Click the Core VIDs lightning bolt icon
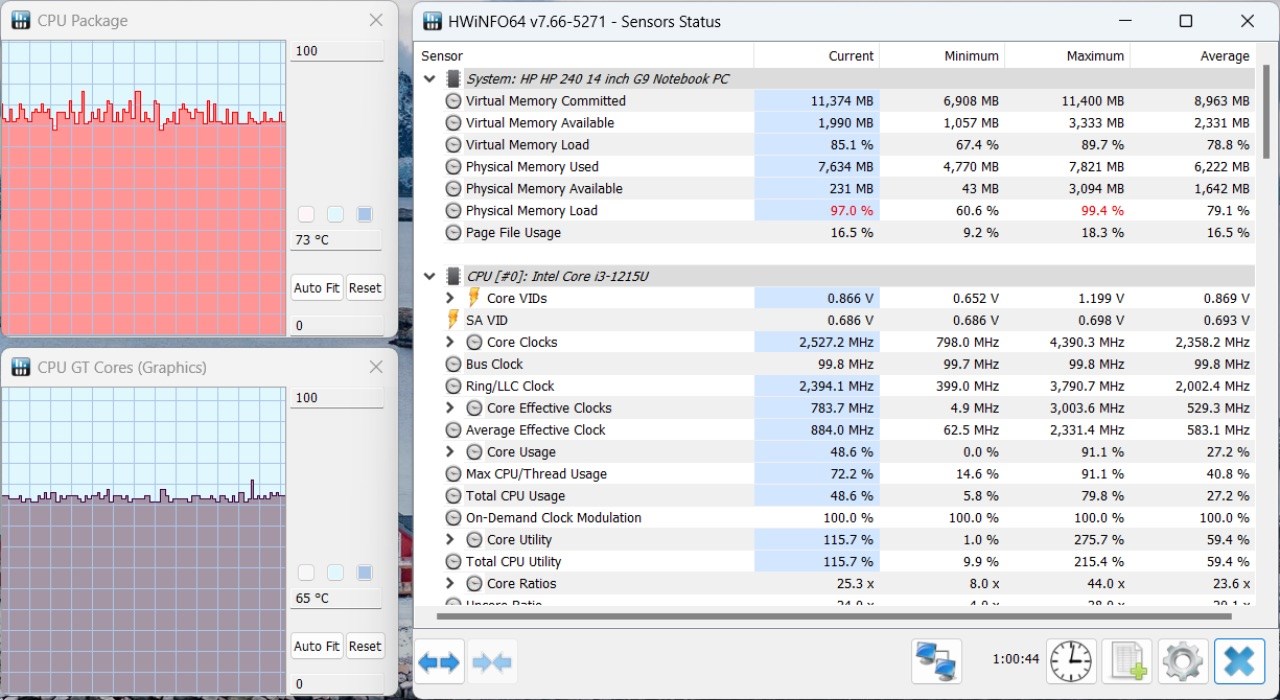Viewport: 1280px width, 700px height. [x=474, y=298]
